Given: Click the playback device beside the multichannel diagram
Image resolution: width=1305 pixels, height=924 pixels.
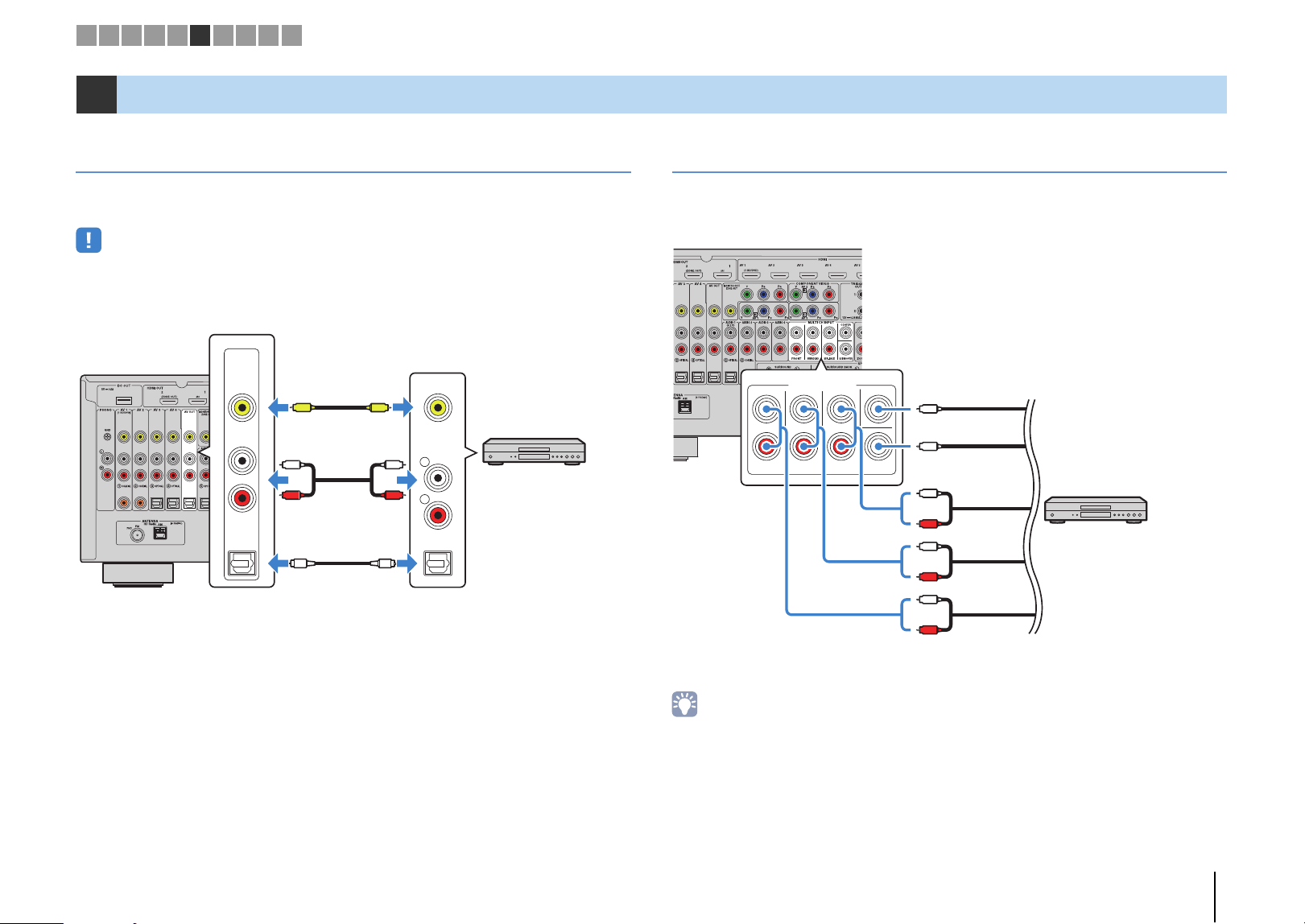Looking at the screenshot, I should [1096, 511].
